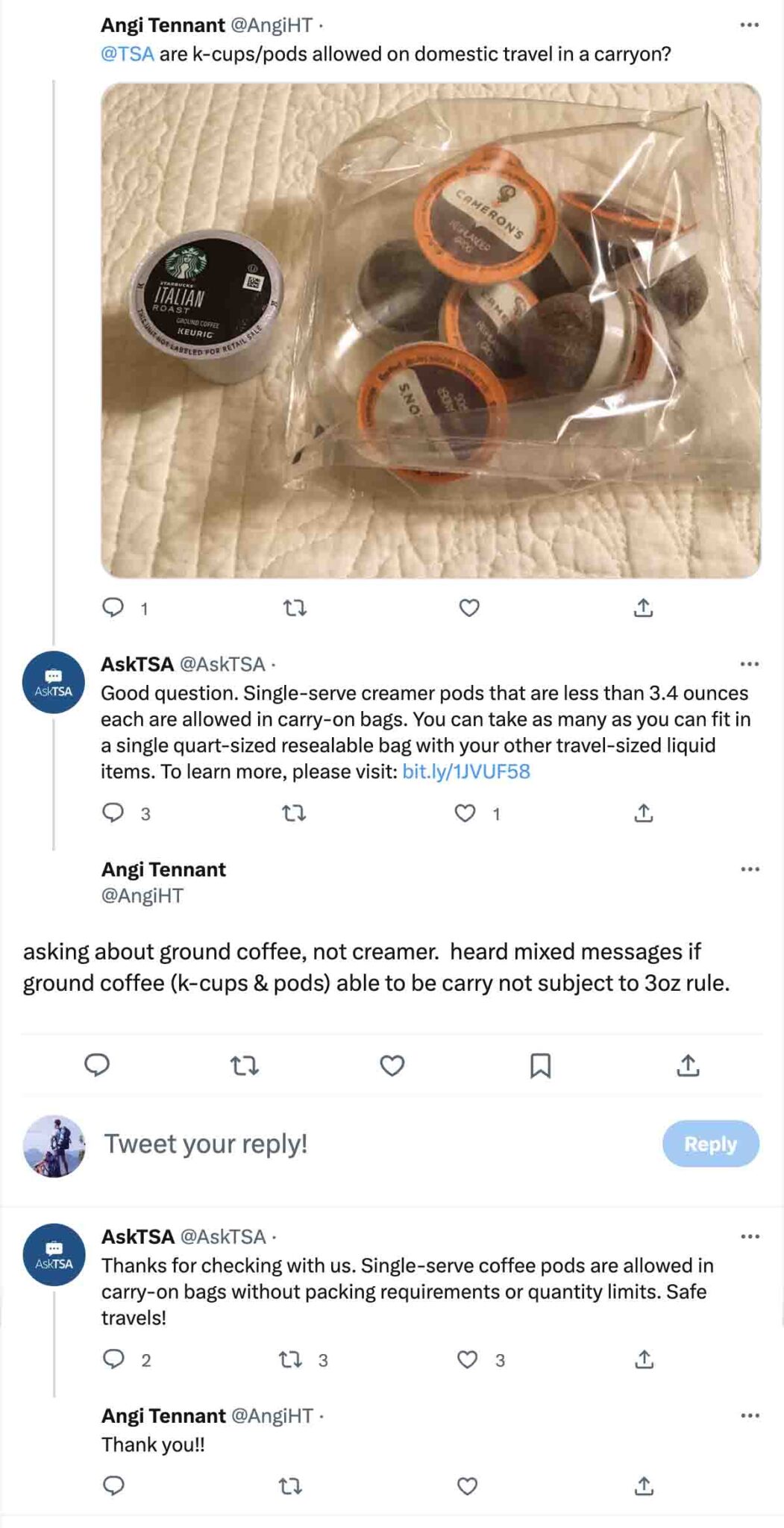This screenshot has height=1528, width=784.
Task: Like the "Thank you!!" tweet
Action: click(x=467, y=1486)
